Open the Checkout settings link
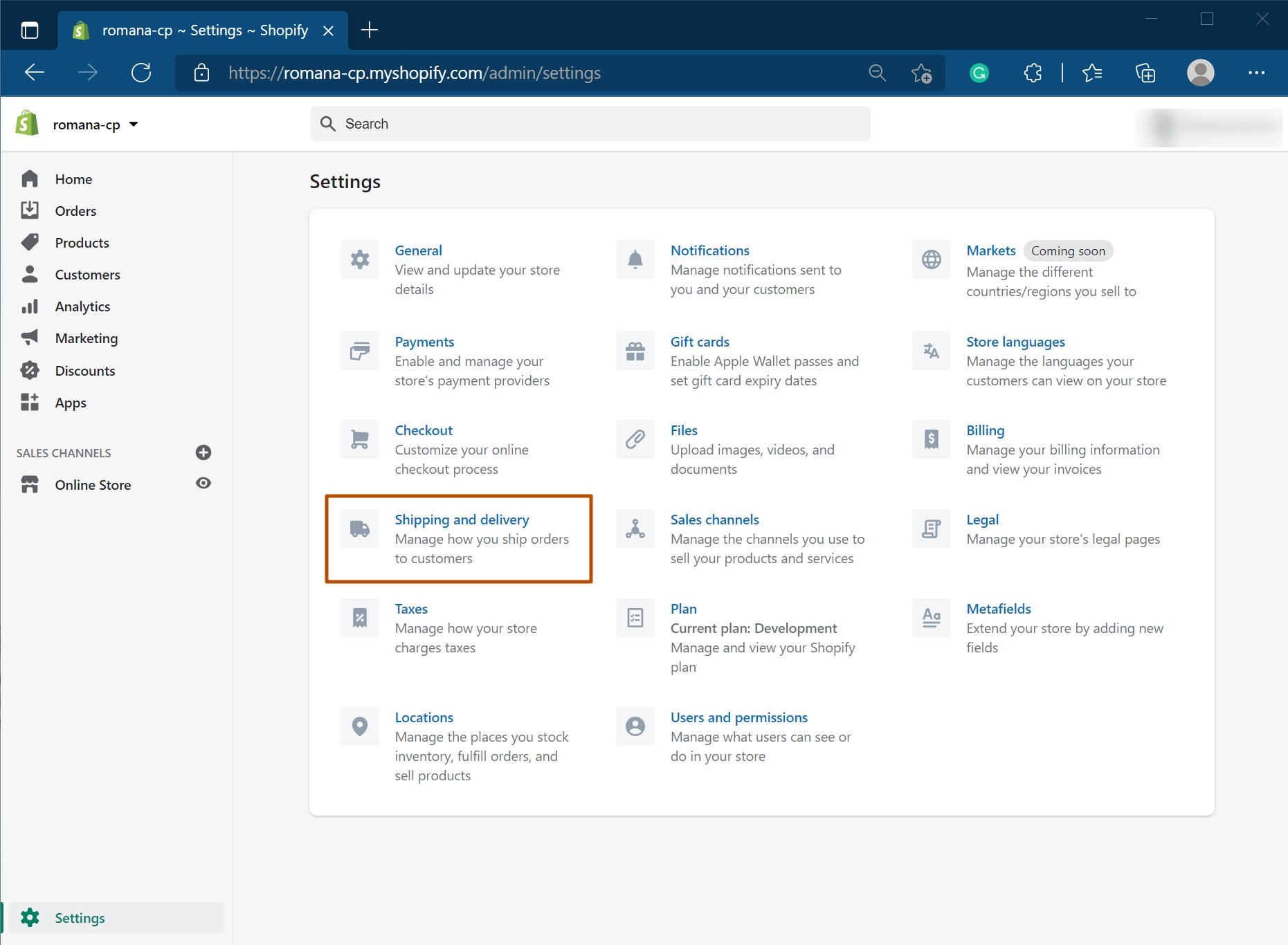This screenshot has width=1288, height=945. 424,430
